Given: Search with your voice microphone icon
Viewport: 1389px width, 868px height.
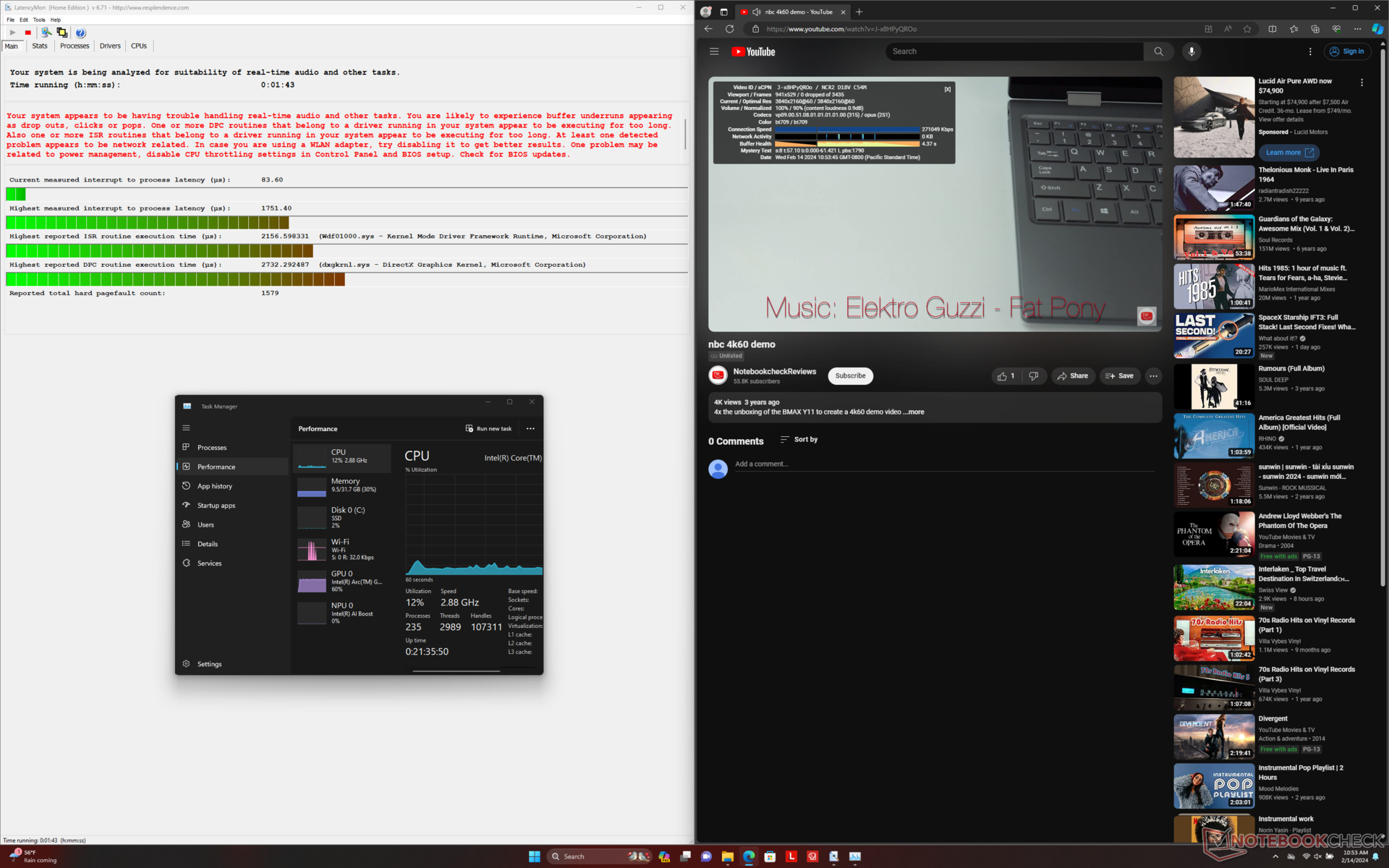Looking at the screenshot, I should (x=1192, y=51).
